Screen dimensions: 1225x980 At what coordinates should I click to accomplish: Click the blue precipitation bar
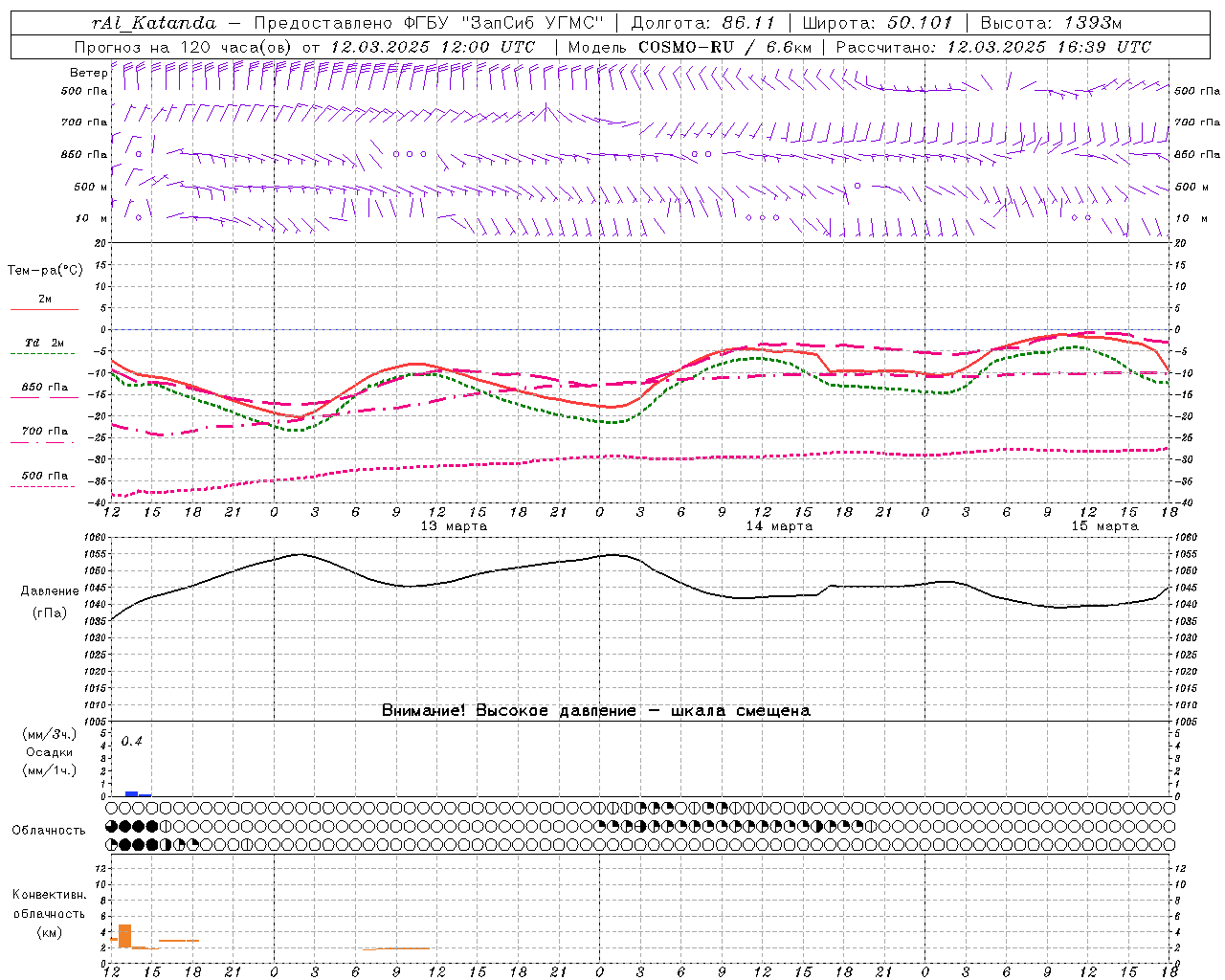pos(132,794)
